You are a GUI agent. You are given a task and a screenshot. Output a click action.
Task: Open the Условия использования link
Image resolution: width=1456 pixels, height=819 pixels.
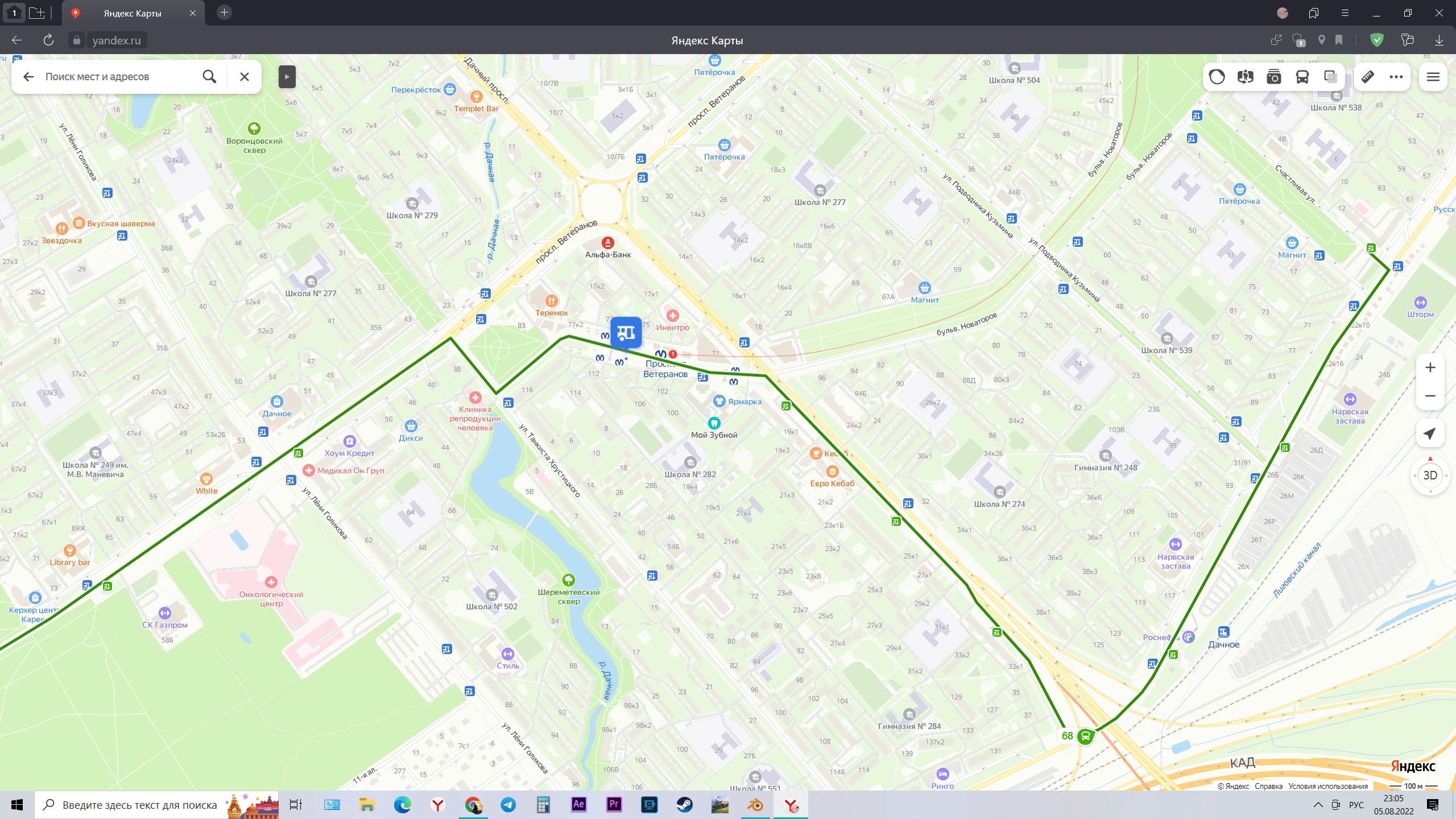point(1327,786)
